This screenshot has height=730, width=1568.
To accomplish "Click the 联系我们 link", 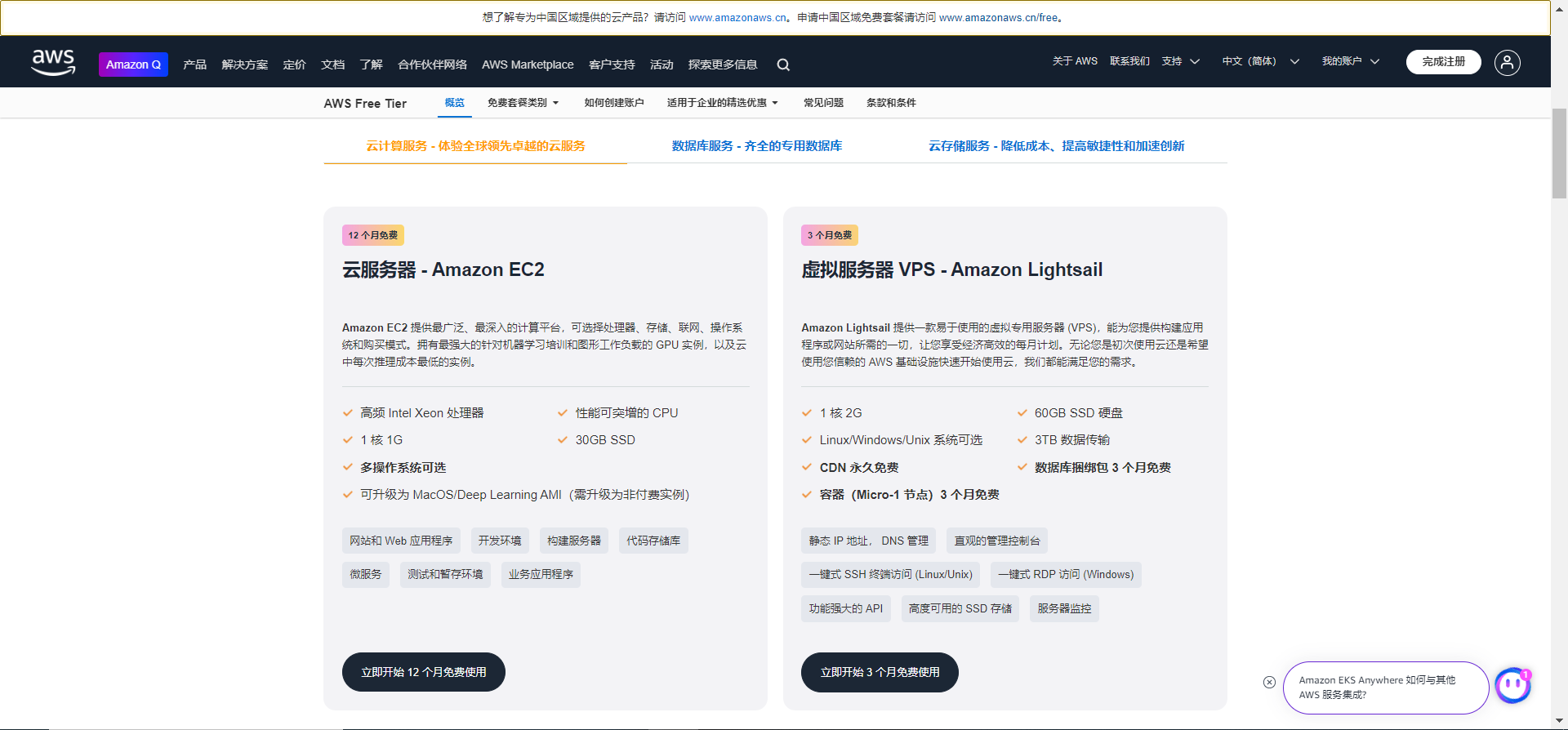I will 1129,61.
